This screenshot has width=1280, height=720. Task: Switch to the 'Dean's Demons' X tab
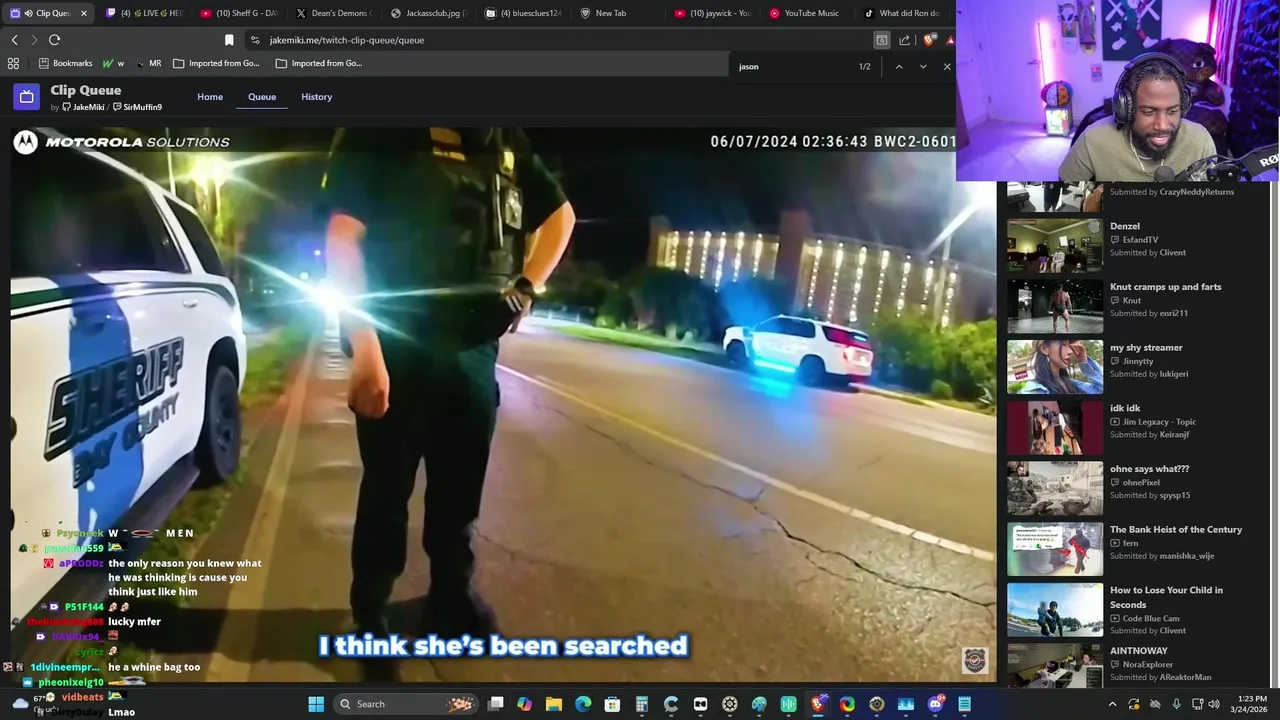334,13
